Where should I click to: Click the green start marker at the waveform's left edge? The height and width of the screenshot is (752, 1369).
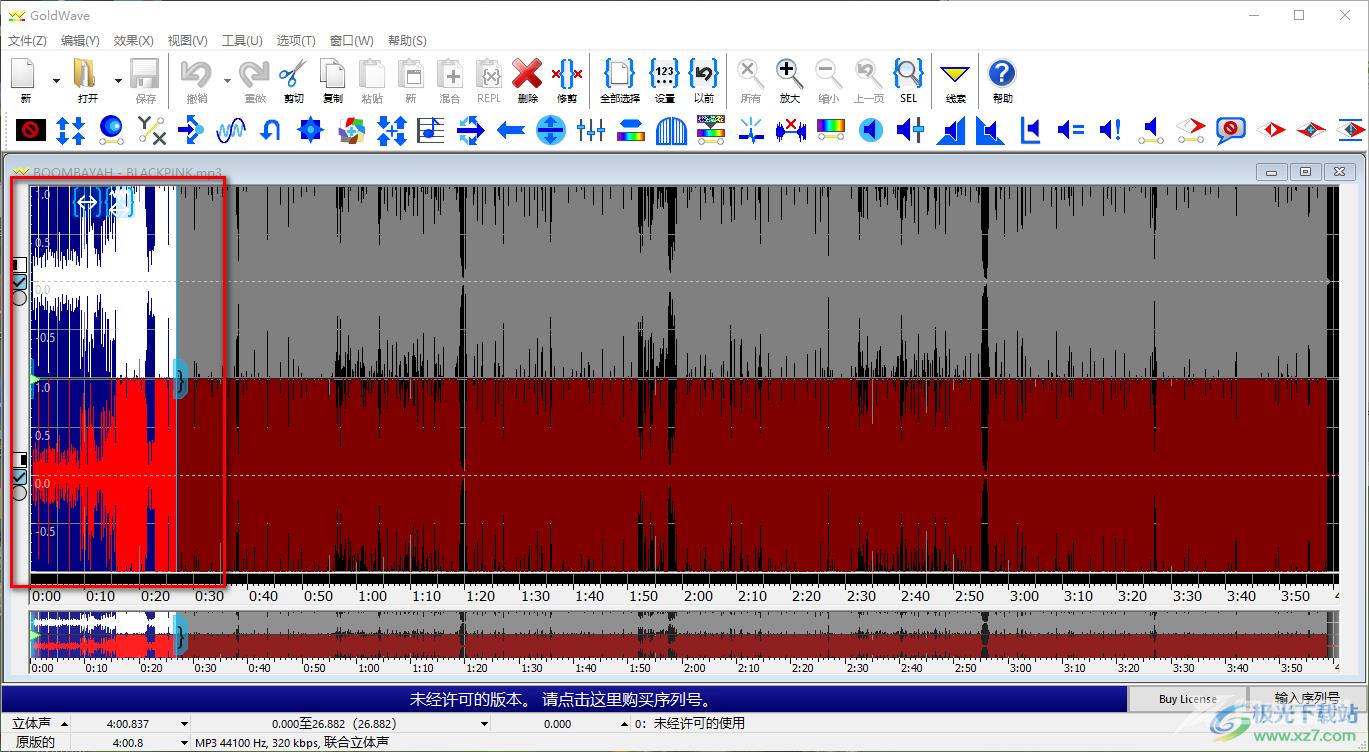click(x=35, y=380)
